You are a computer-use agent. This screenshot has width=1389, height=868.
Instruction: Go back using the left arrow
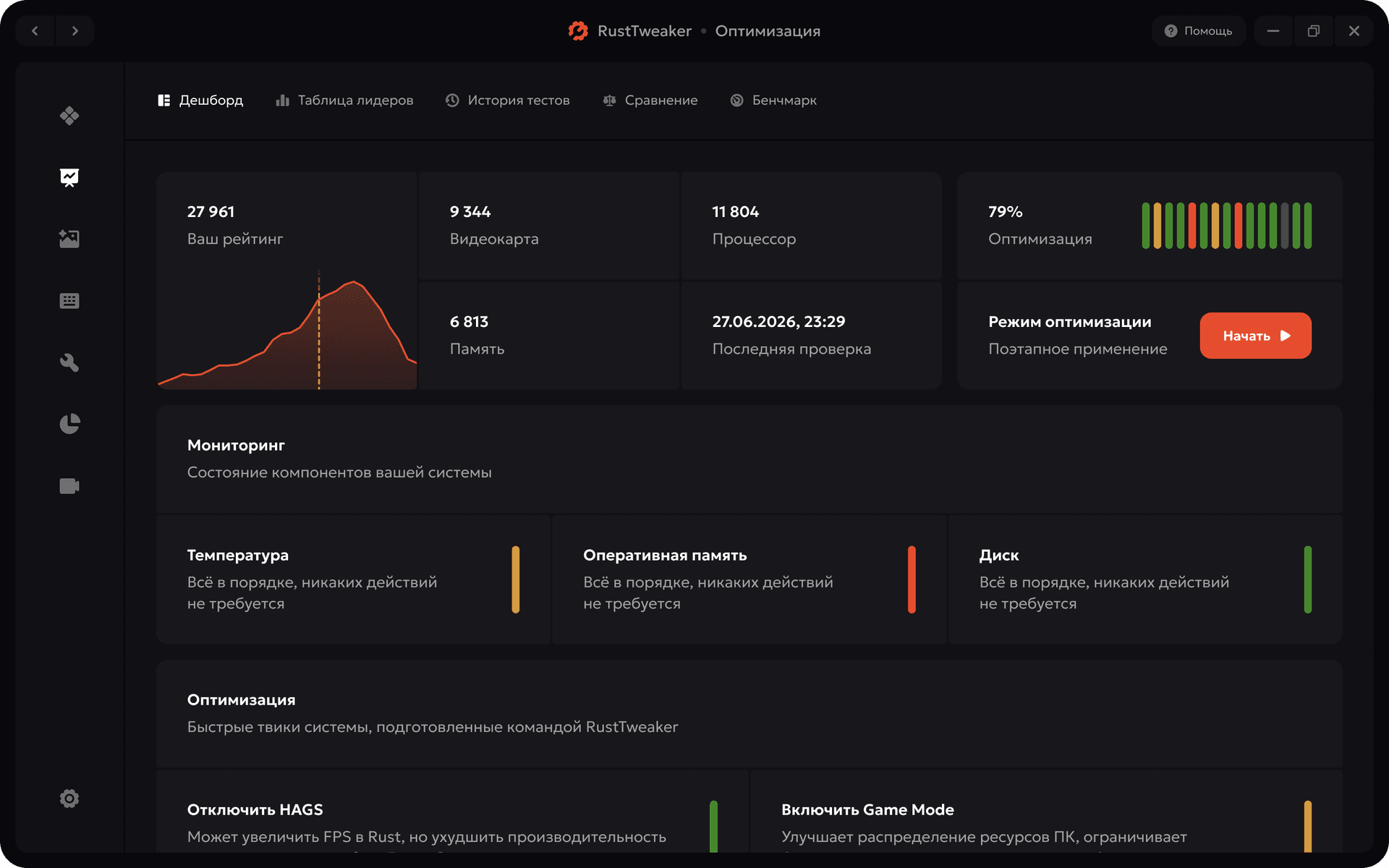tap(35, 31)
